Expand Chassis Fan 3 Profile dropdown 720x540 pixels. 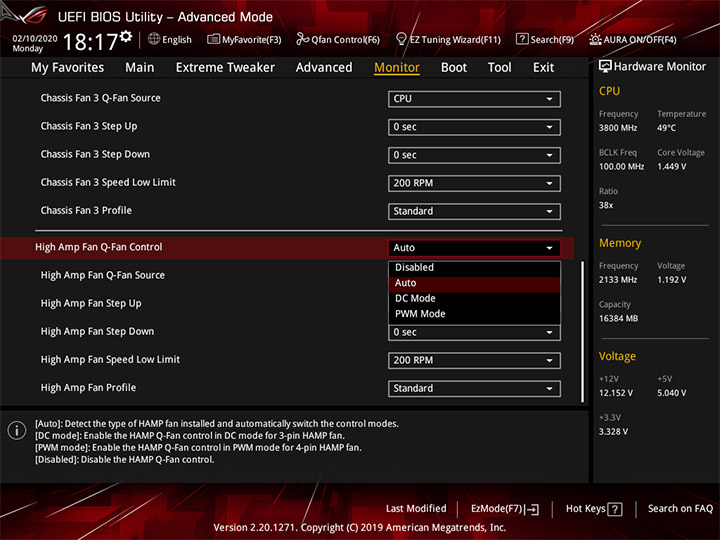tap(474, 211)
